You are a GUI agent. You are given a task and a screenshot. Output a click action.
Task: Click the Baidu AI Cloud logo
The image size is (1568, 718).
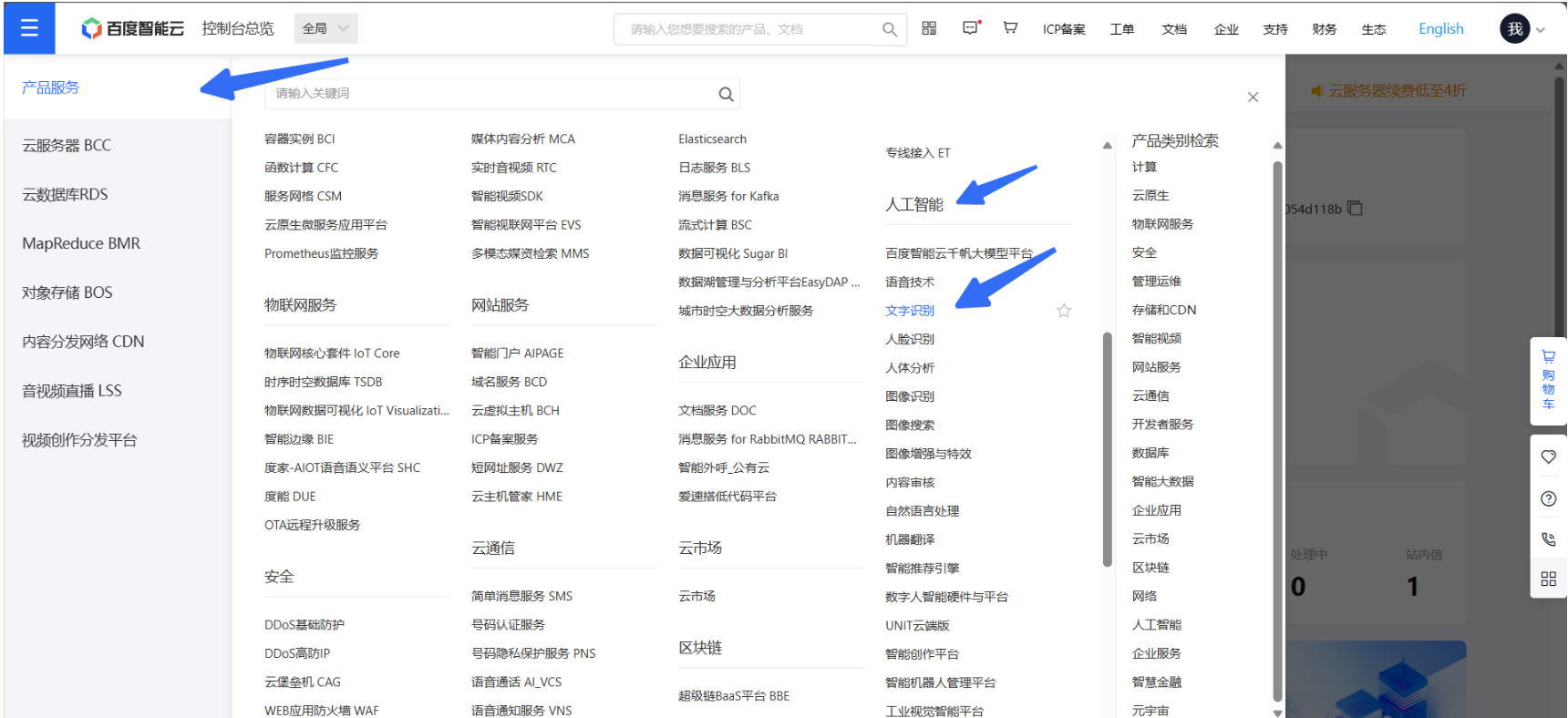tap(132, 28)
